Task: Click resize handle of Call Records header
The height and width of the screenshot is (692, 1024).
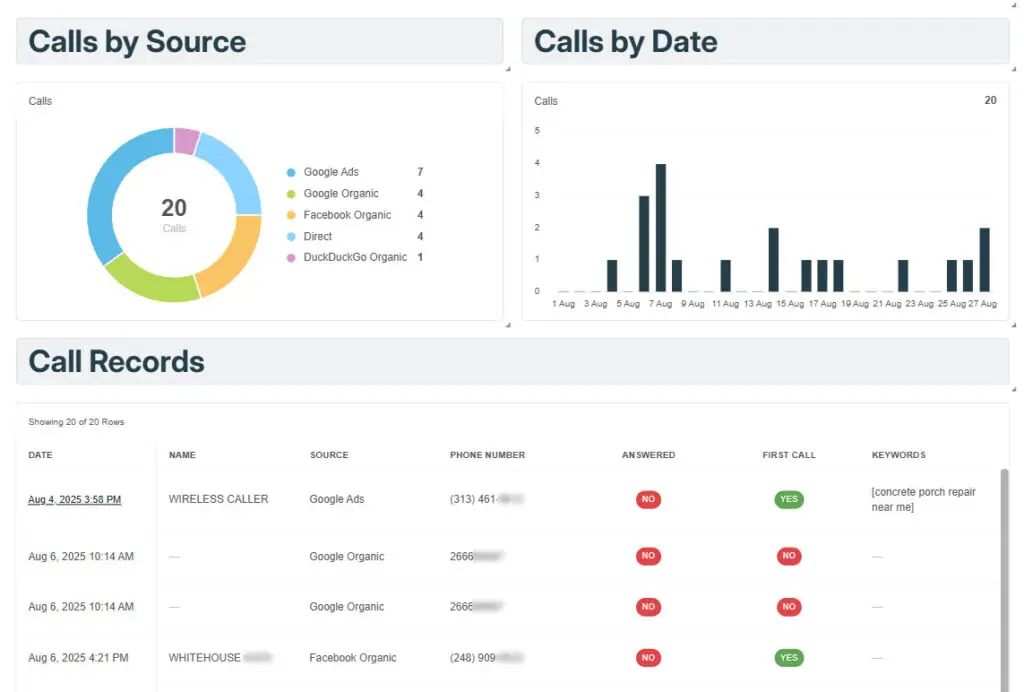Action: coord(1013,389)
